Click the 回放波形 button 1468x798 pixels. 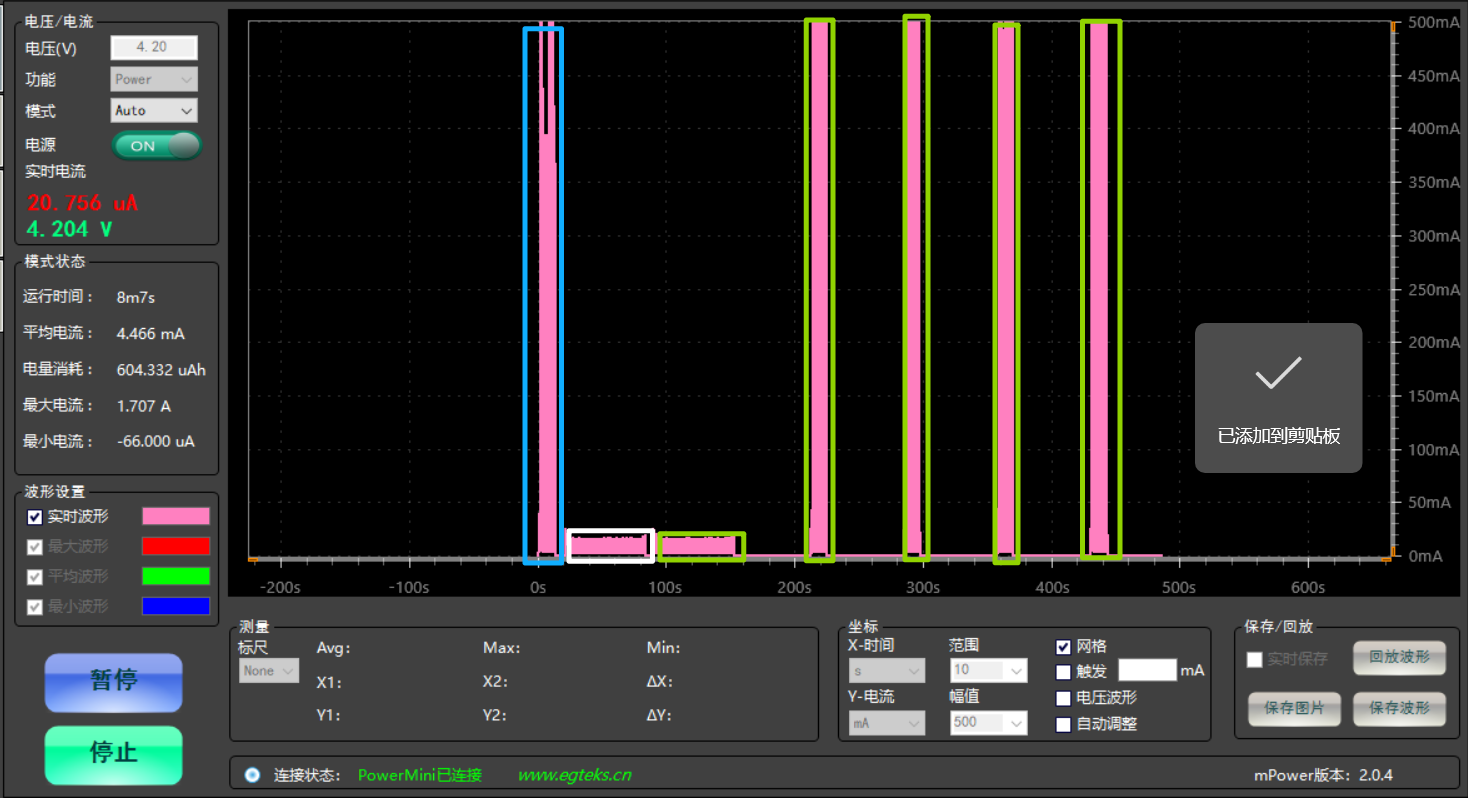[1399, 658]
